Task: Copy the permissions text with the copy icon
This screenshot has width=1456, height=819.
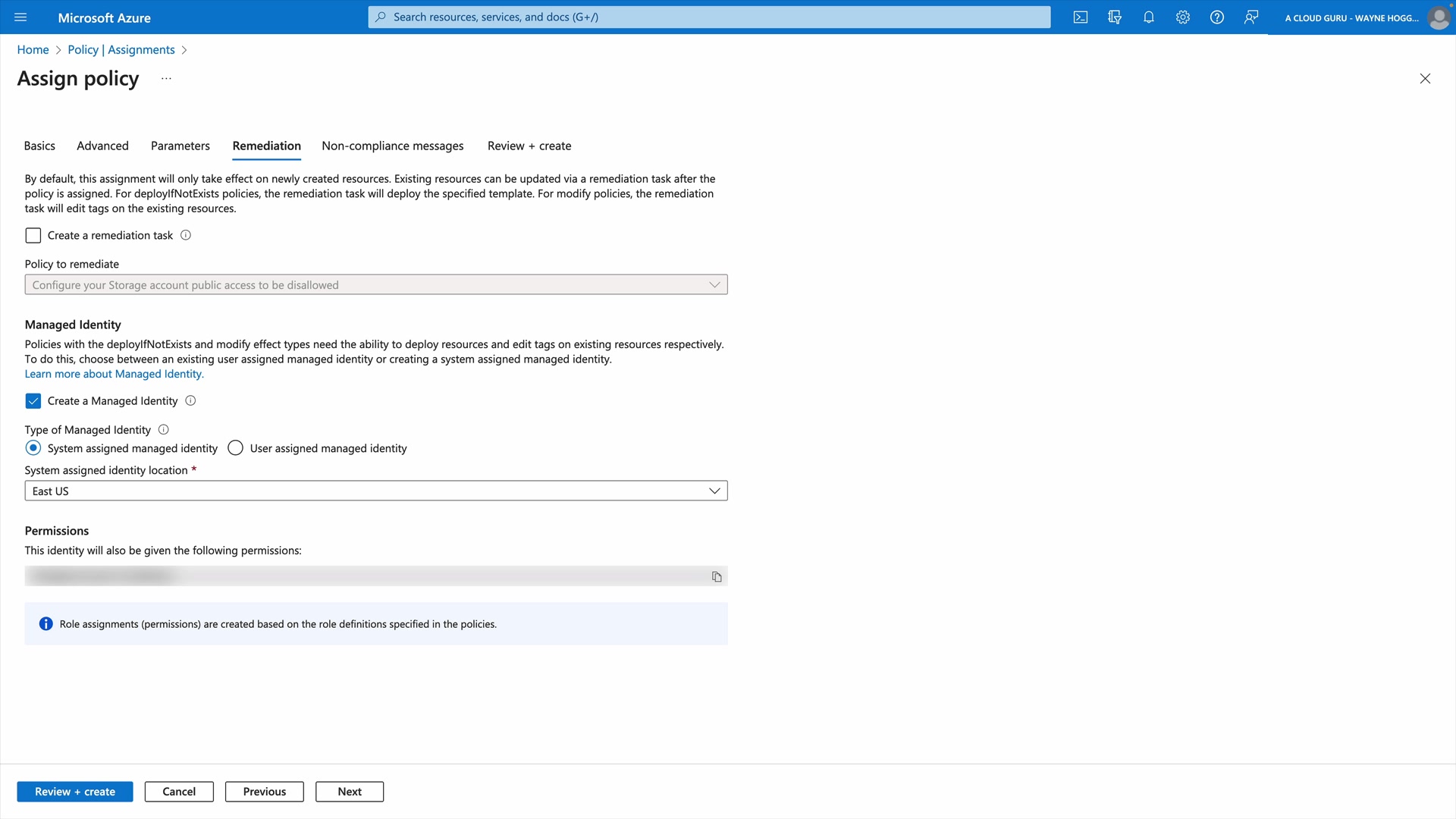Action: click(x=717, y=577)
